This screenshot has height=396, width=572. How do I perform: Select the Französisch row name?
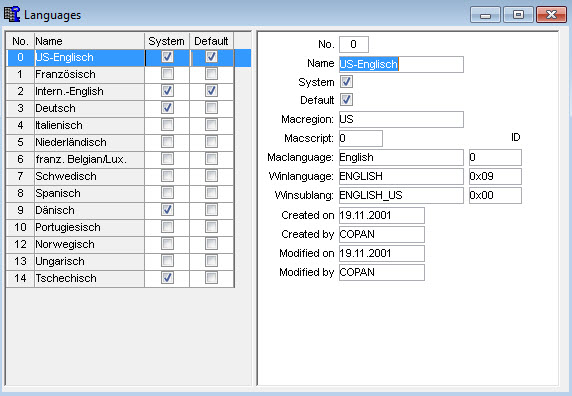[x=89, y=74]
